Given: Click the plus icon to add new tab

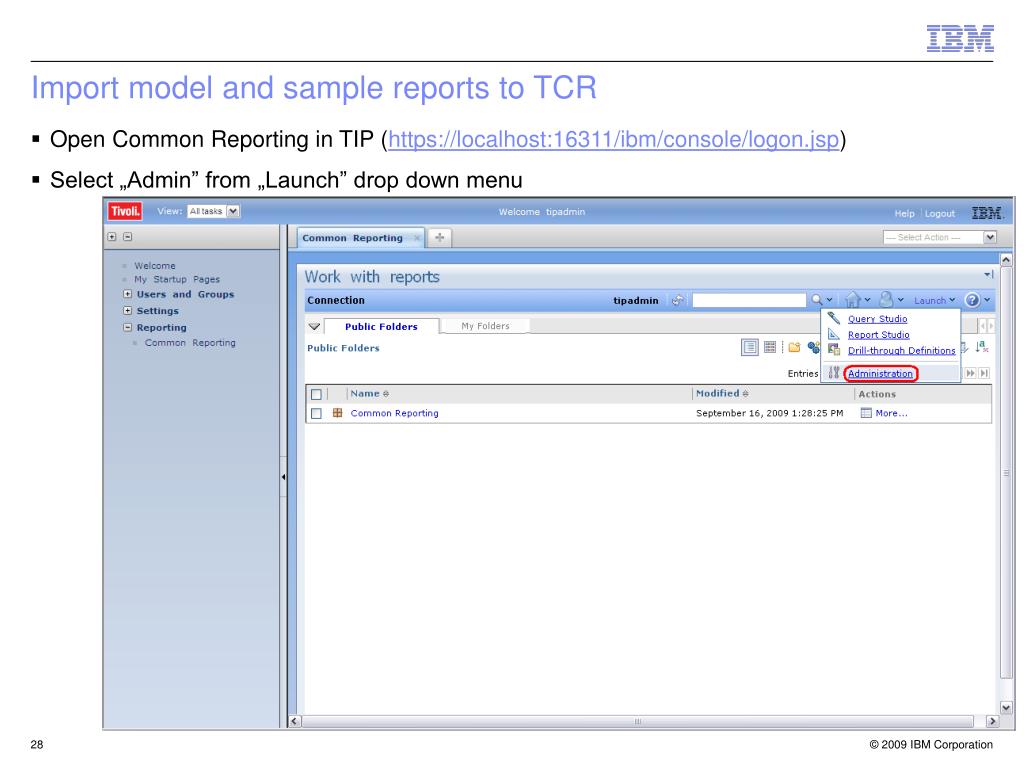Looking at the screenshot, I should (x=440, y=238).
